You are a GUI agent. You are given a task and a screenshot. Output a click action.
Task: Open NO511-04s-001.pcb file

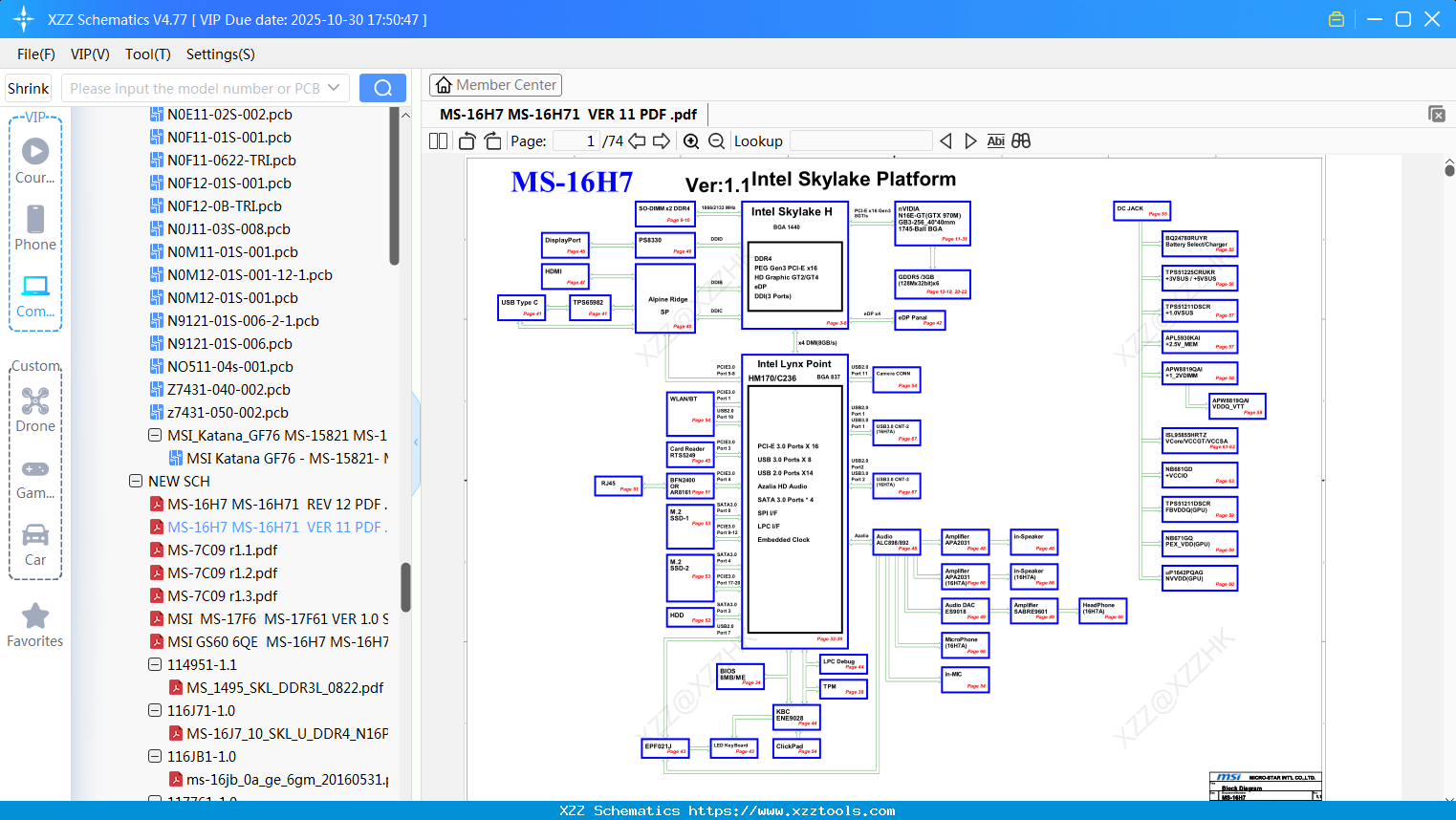tap(230, 367)
